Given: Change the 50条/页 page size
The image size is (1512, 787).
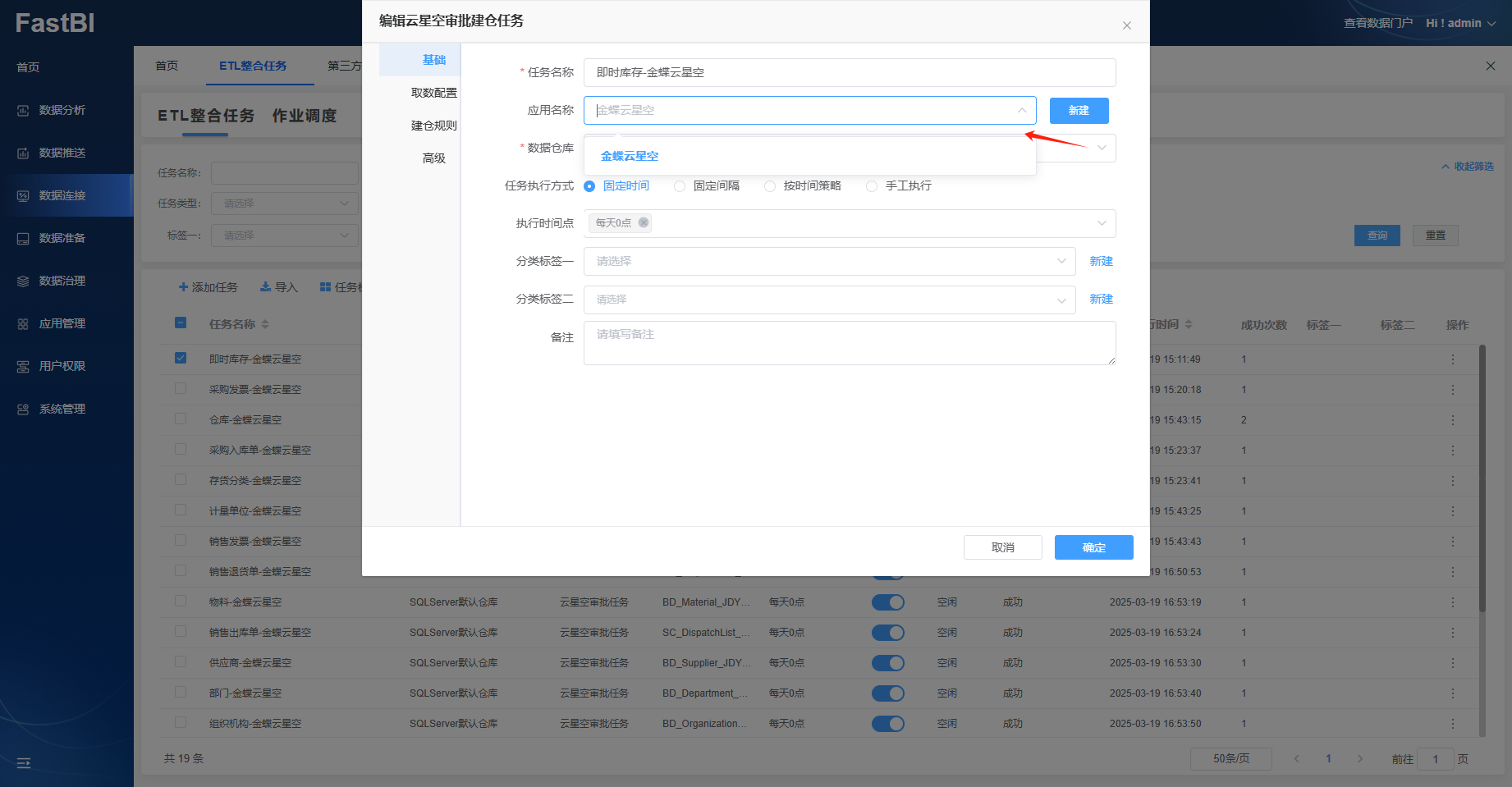Looking at the screenshot, I should point(1231,759).
